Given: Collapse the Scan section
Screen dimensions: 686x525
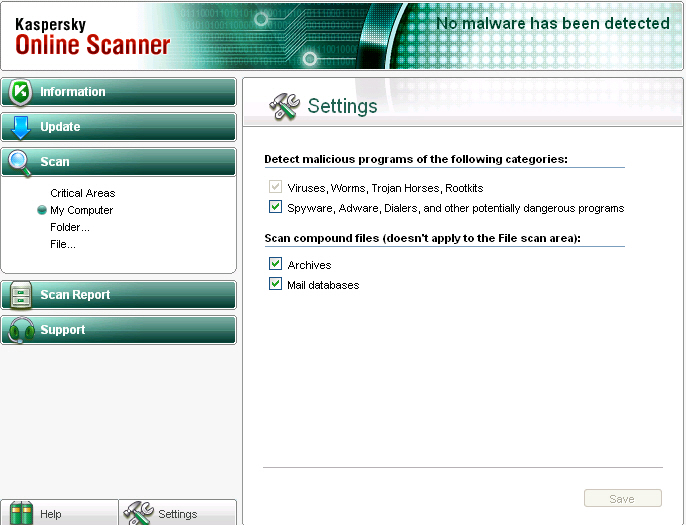Looking at the screenshot, I should [x=119, y=162].
